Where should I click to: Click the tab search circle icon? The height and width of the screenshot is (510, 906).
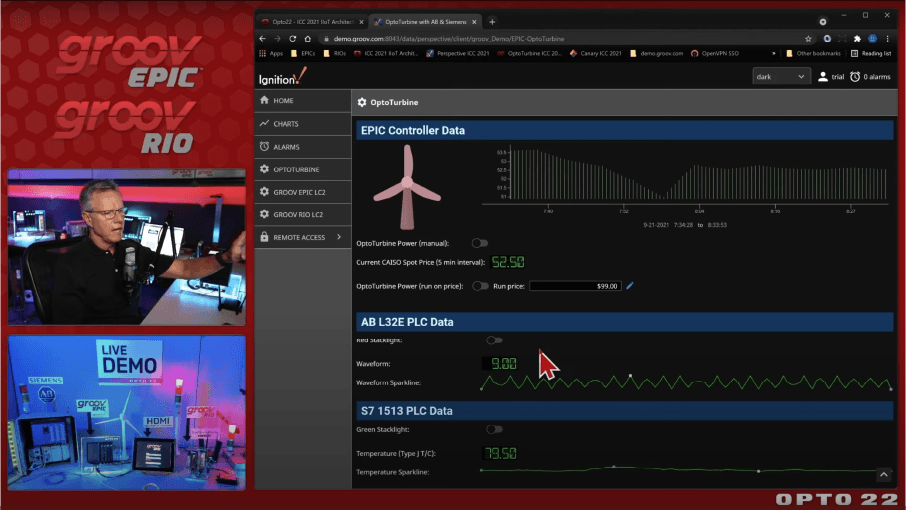pos(823,22)
